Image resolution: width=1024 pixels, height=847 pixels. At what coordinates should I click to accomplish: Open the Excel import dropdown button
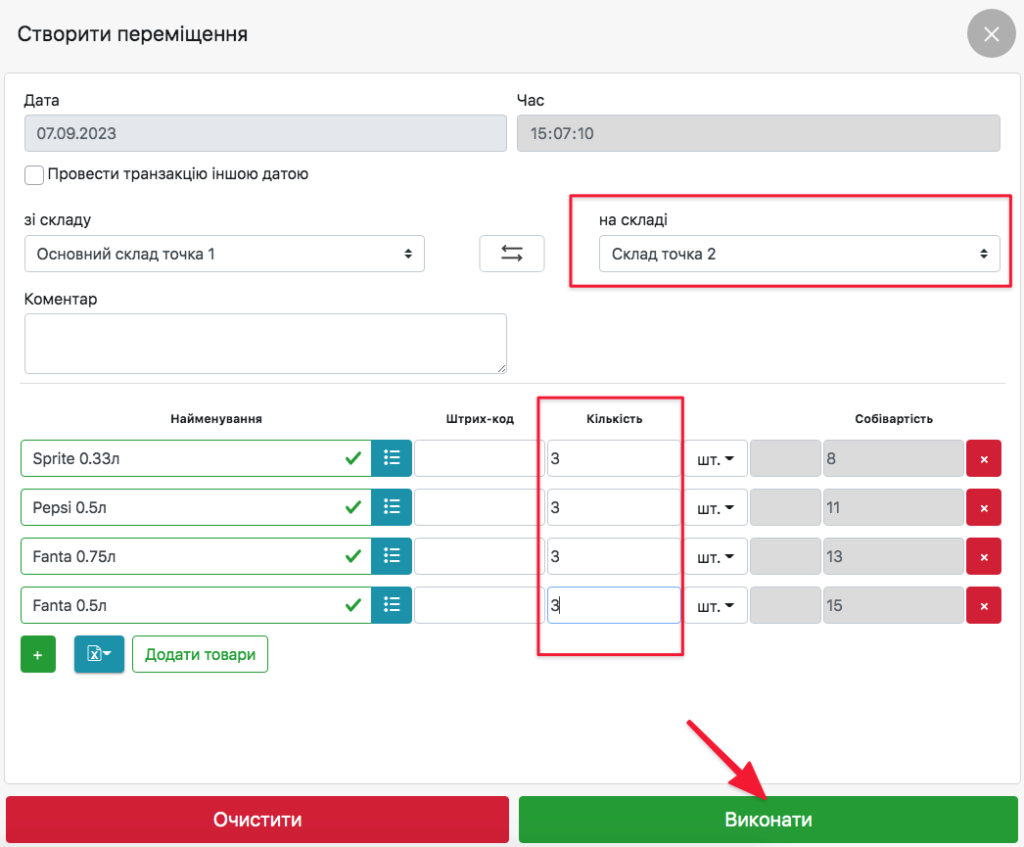point(99,655)
